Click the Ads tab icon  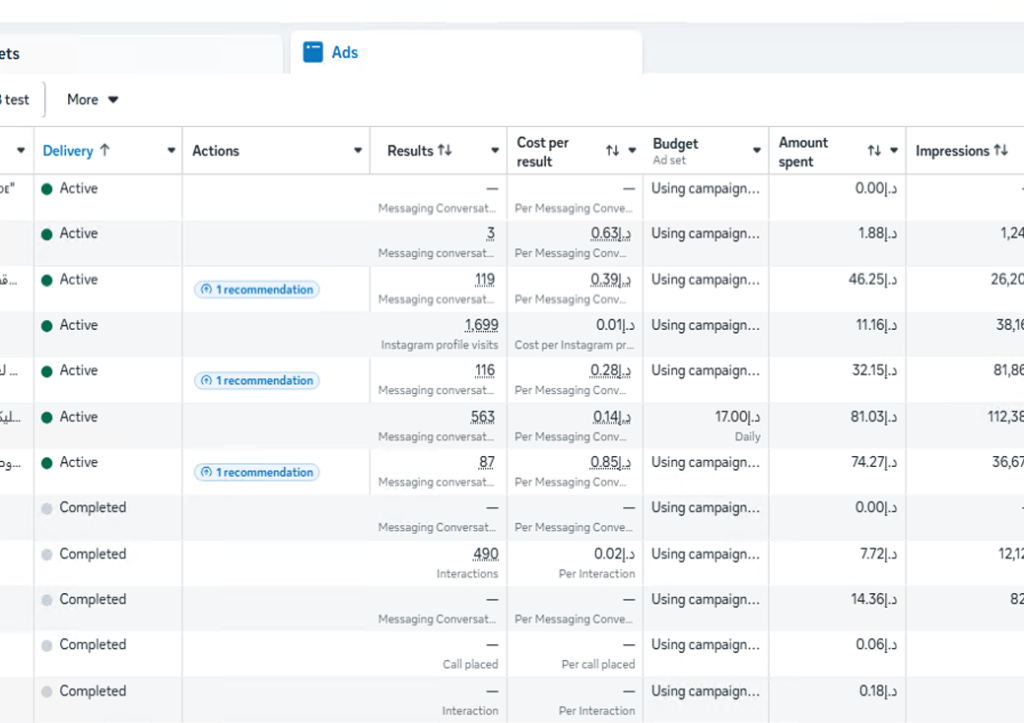[x=314, y=53]
